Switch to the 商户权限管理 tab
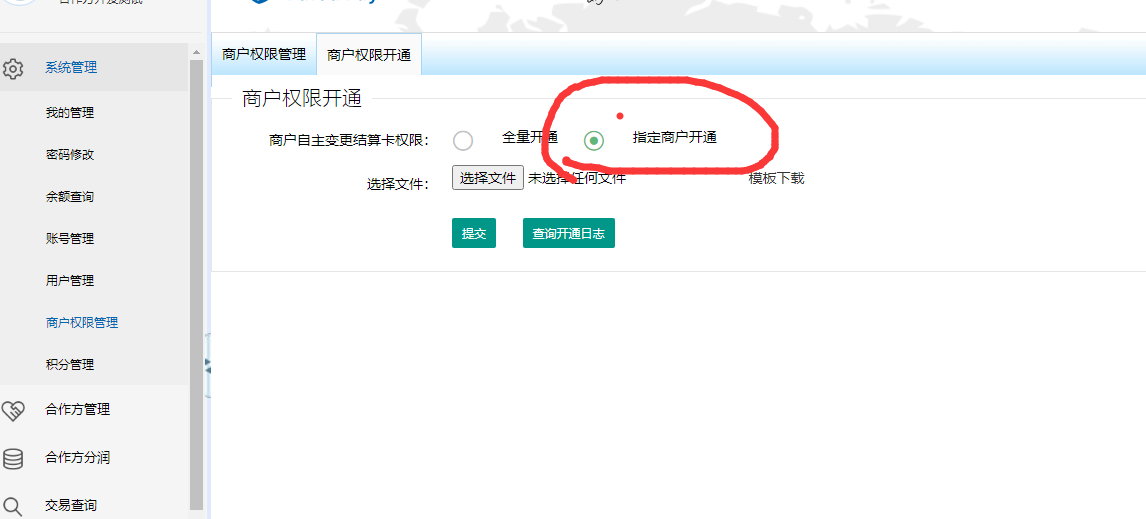This screenshot has width=1146, height=519. pyautogui.click(x=264, y=54)
